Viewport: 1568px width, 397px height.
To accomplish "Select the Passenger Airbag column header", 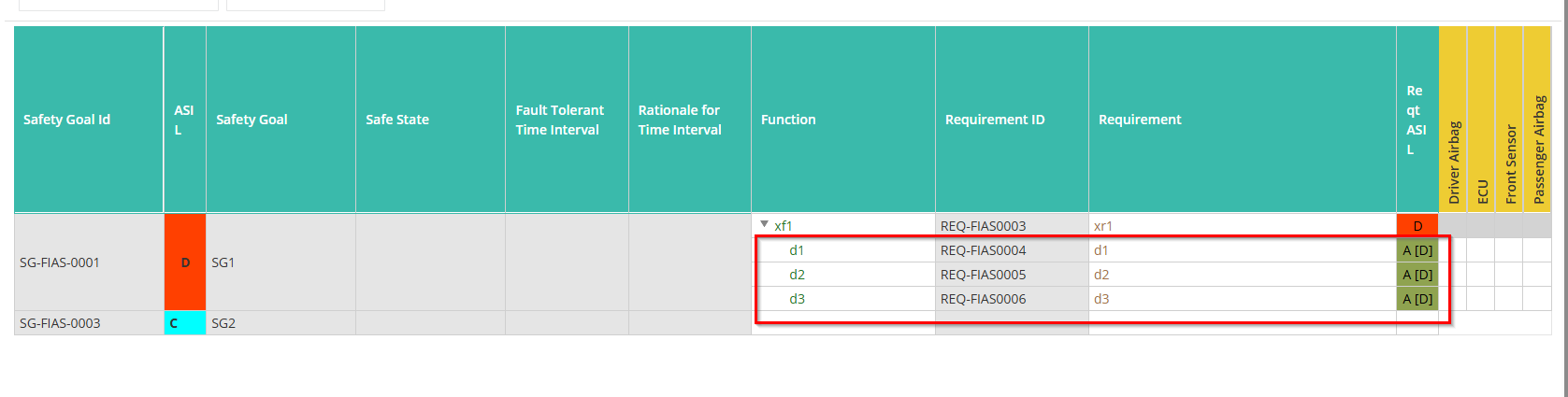I will (x=1537, y=120).
